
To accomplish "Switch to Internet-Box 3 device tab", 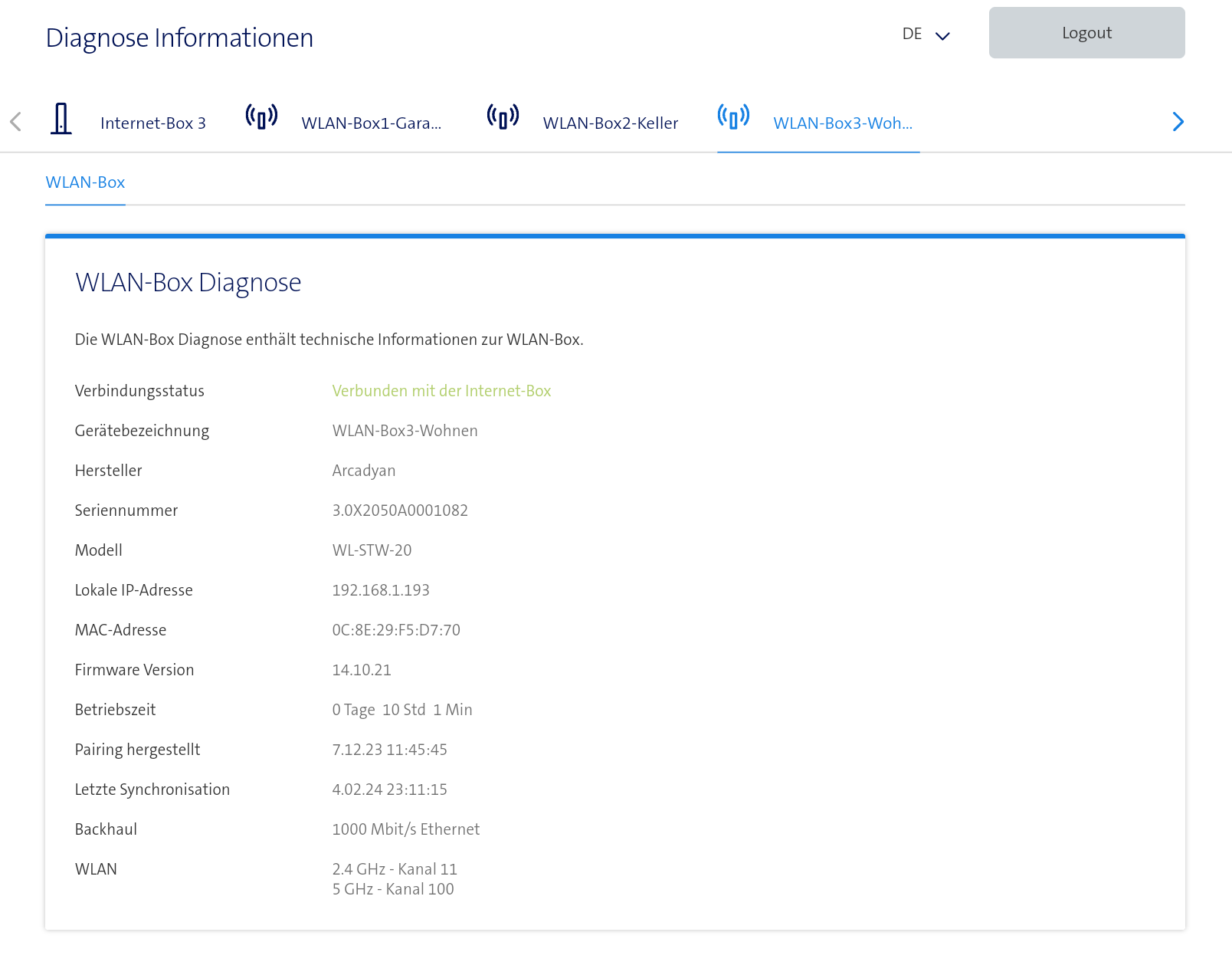I will (x=152, y=123).
